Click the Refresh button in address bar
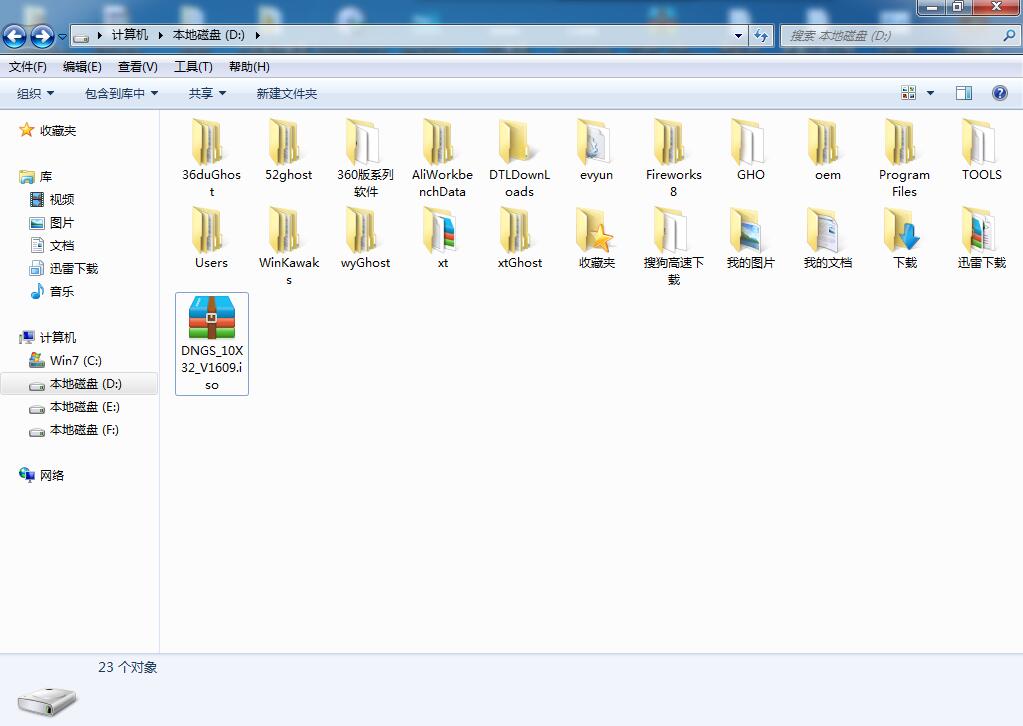1023x726 pixels. click(761, 36)
